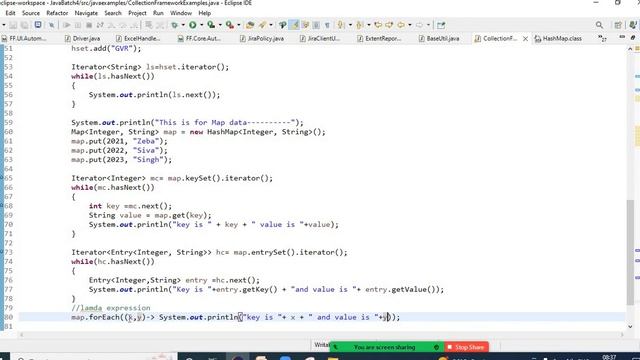Switch to the HashMap.class tab
640x360 pixels.
point(558,38)
